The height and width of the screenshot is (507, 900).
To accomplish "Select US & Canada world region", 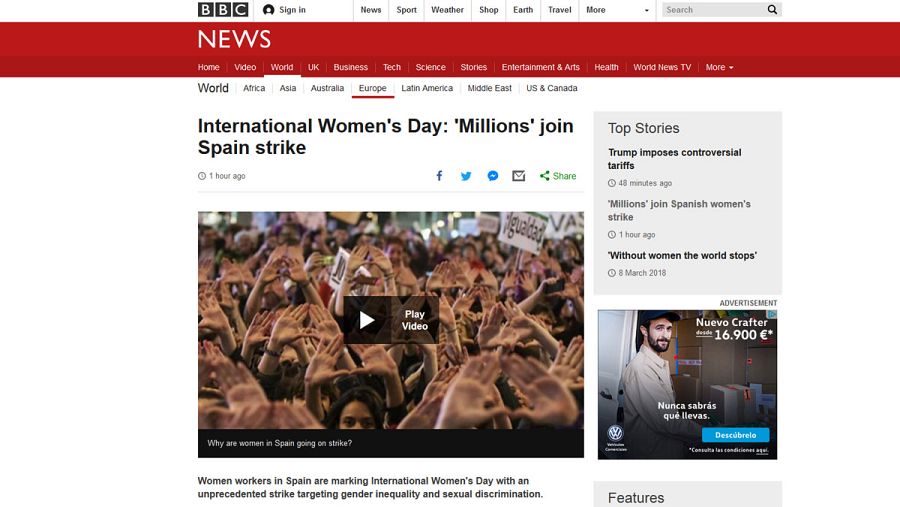I will (x=552, y=88).
